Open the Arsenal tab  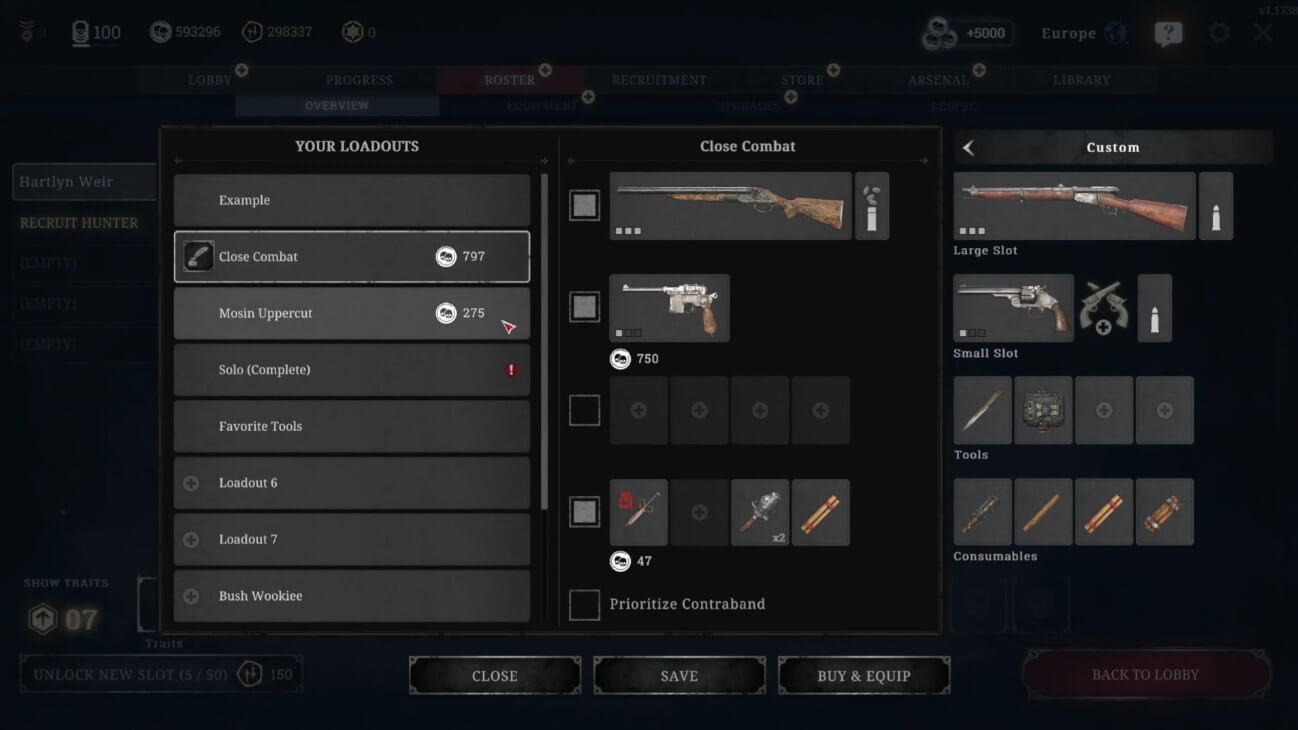938,80
